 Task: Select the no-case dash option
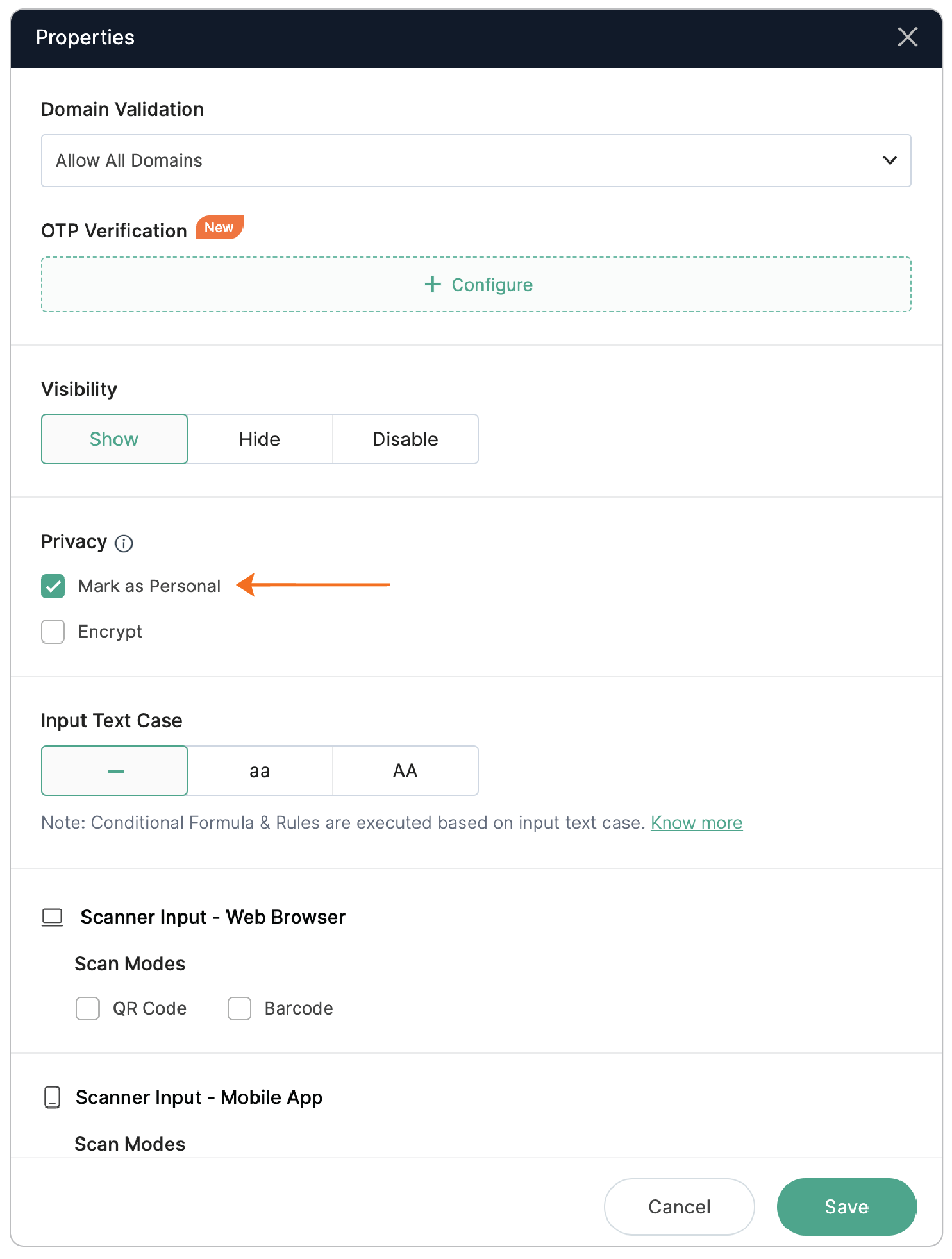[114, 771]
